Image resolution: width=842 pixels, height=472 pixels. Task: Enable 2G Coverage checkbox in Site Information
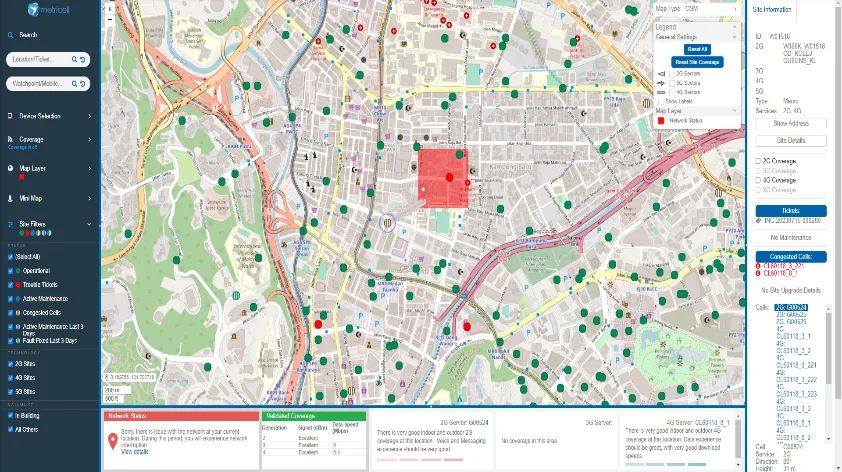758,161
